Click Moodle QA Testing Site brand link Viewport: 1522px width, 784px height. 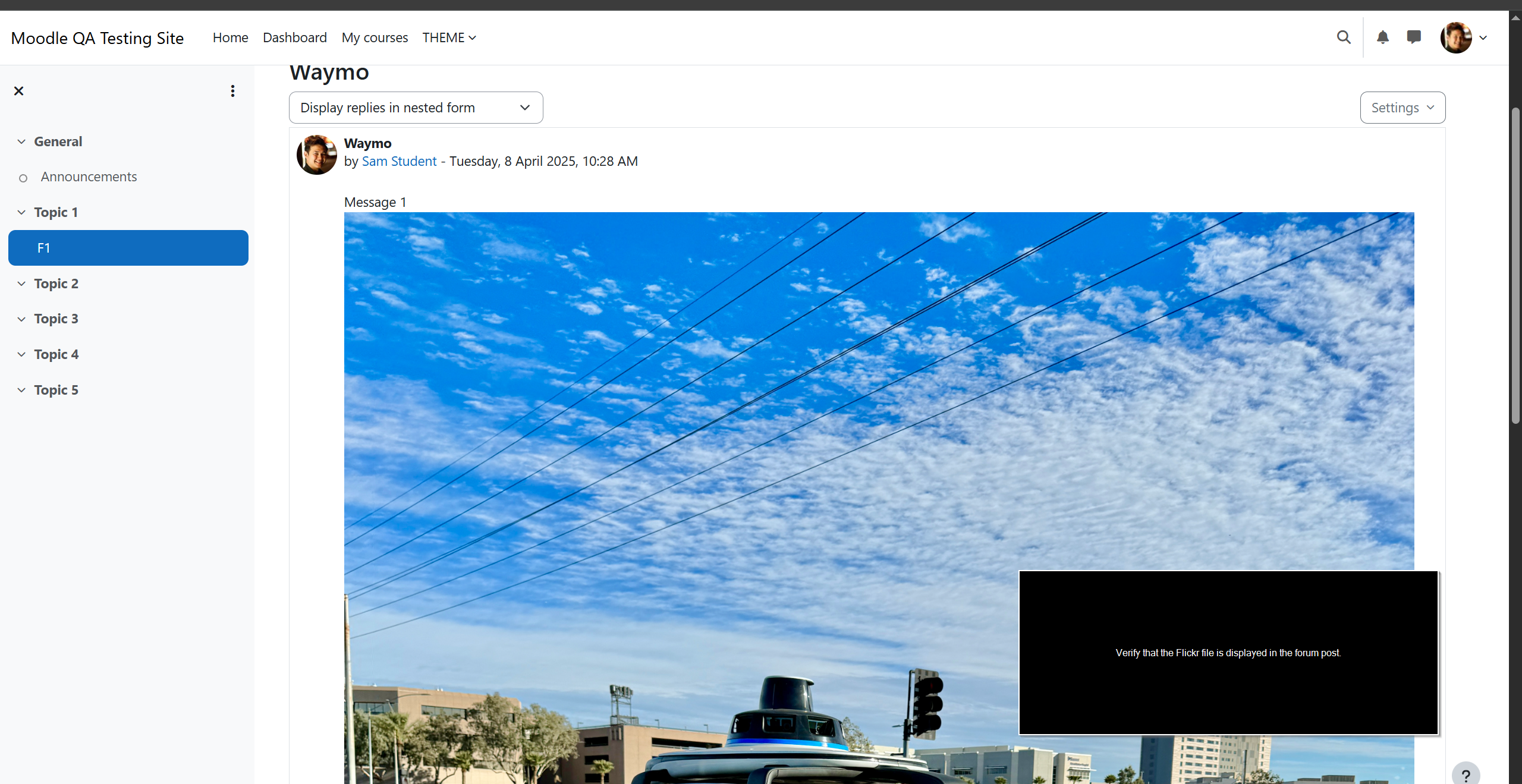coord(98,38)
